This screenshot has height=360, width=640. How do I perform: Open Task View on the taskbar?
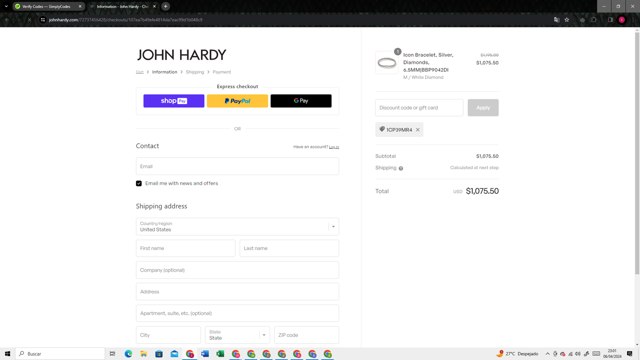[x=112, y=354]
